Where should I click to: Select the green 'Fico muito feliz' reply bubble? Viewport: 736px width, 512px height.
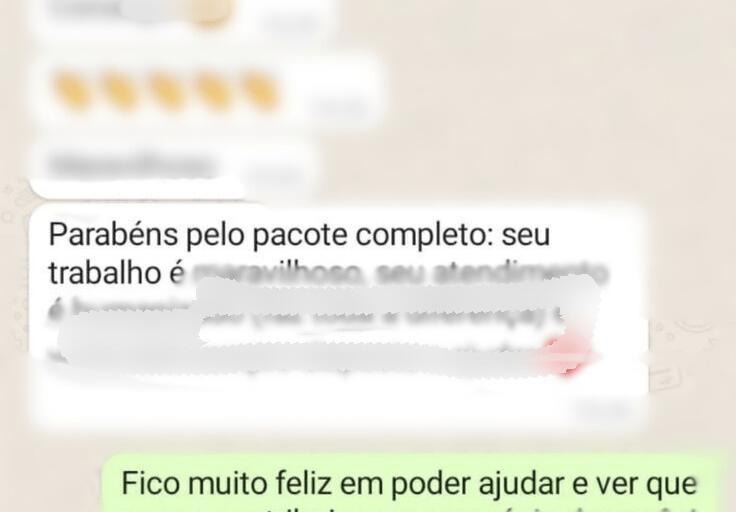(x=413, y=483)
